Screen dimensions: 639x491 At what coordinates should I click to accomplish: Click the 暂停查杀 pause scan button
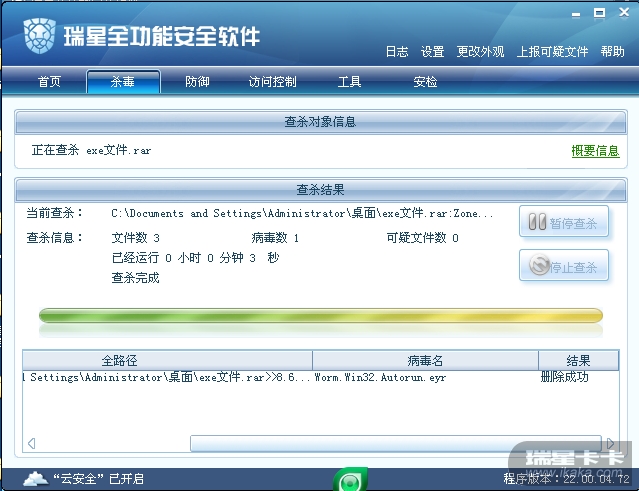tap(564, 222)
